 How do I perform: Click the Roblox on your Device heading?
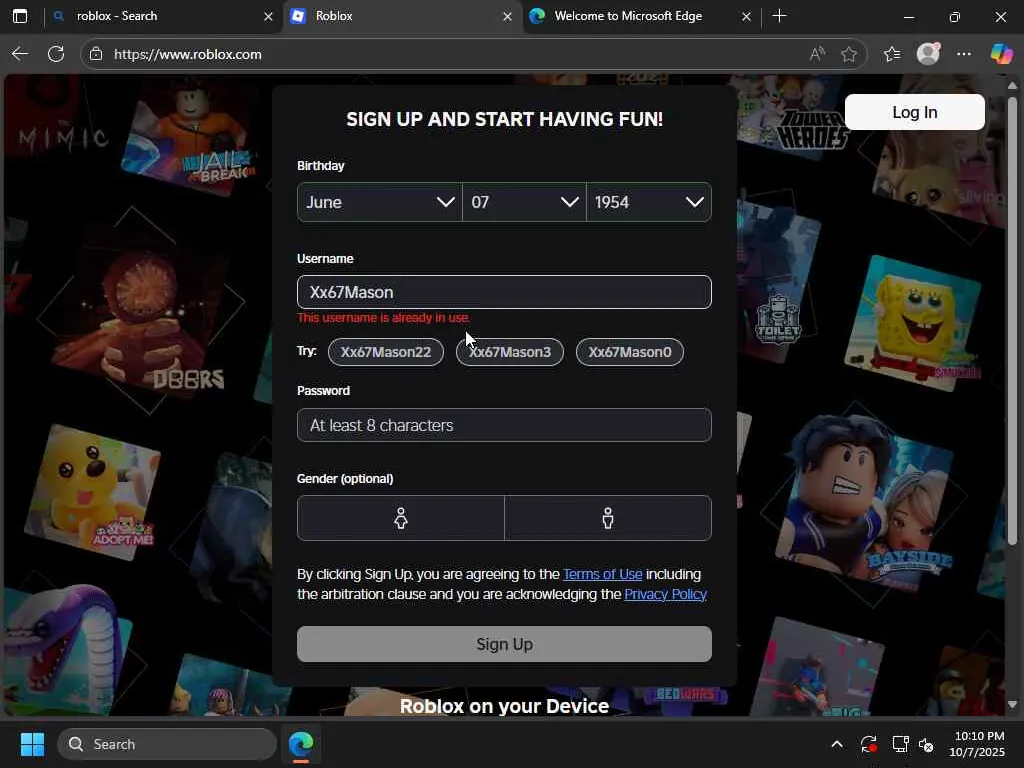504,706
